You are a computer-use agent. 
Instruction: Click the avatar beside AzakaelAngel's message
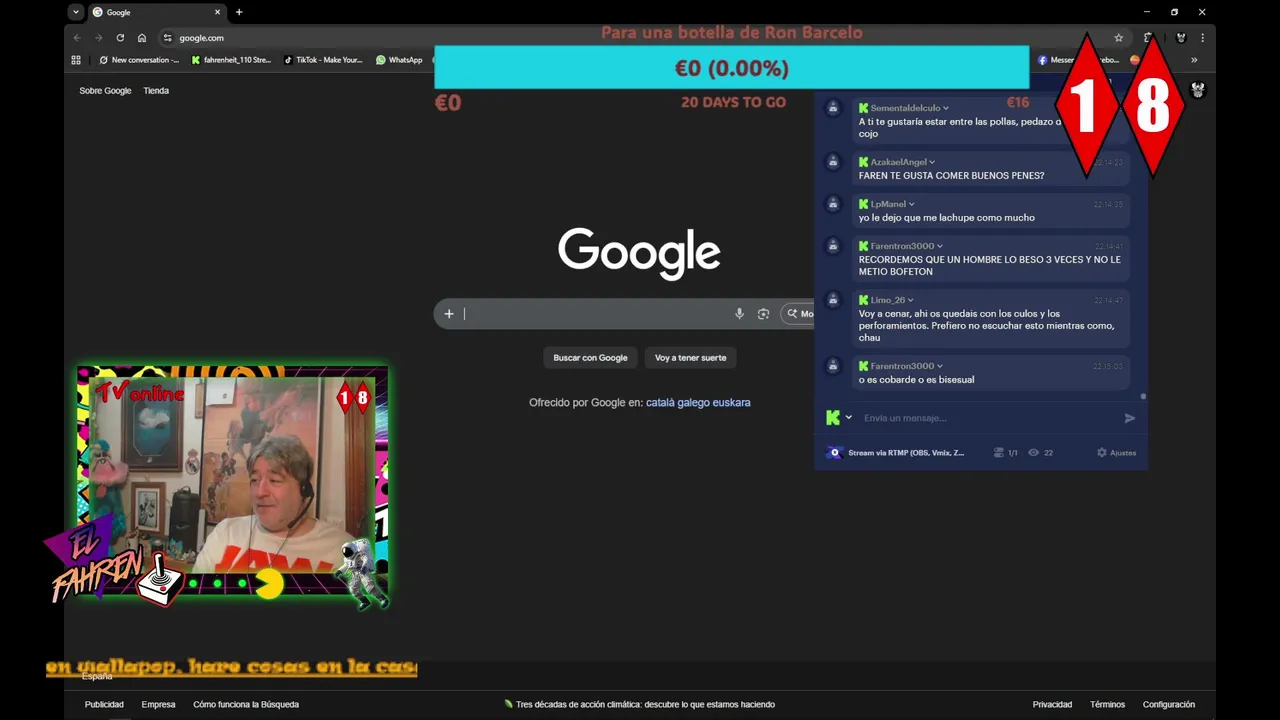coord(832,162)
